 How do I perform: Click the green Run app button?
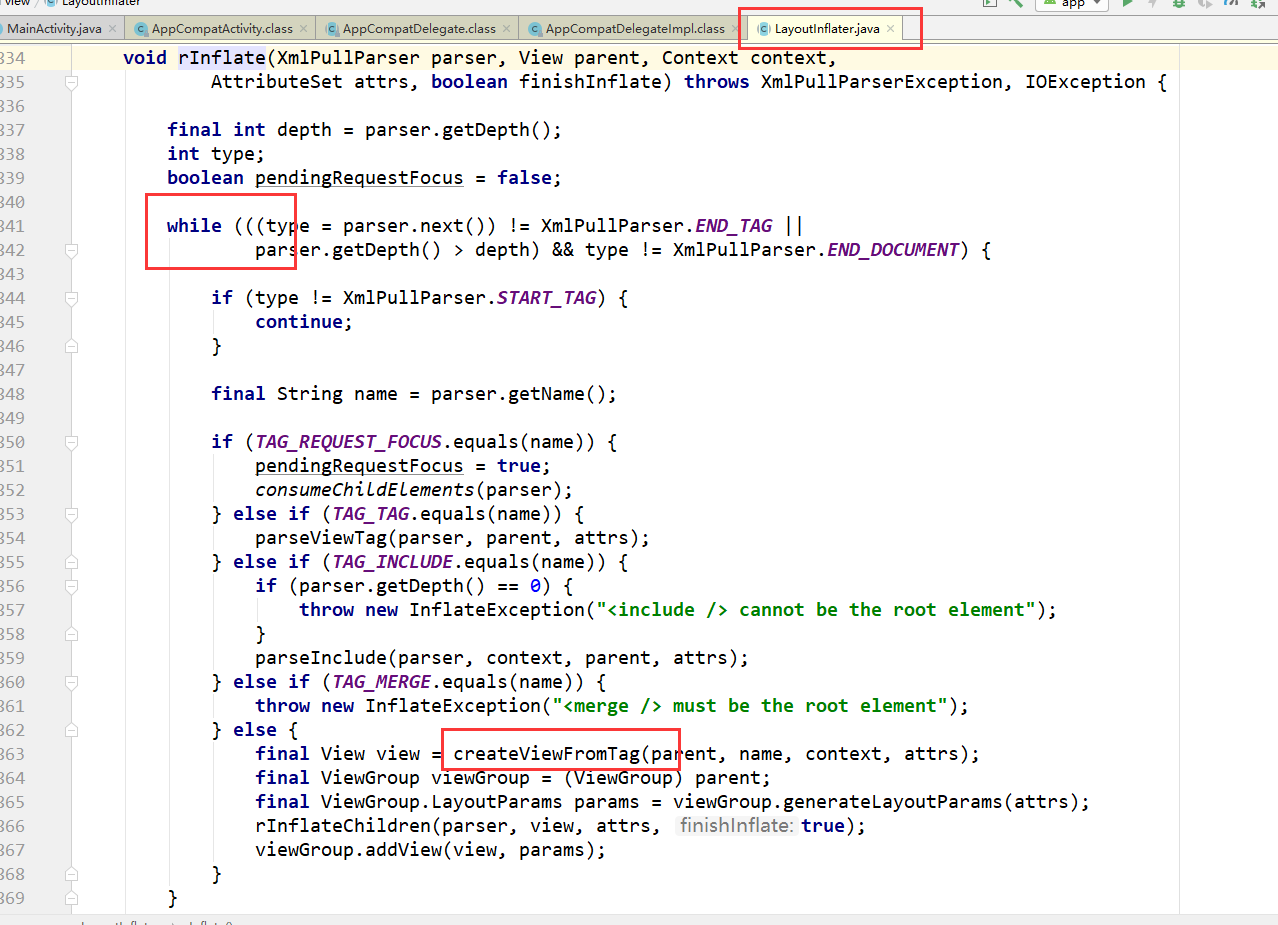pyautogui.click(x=1127, y=4)
